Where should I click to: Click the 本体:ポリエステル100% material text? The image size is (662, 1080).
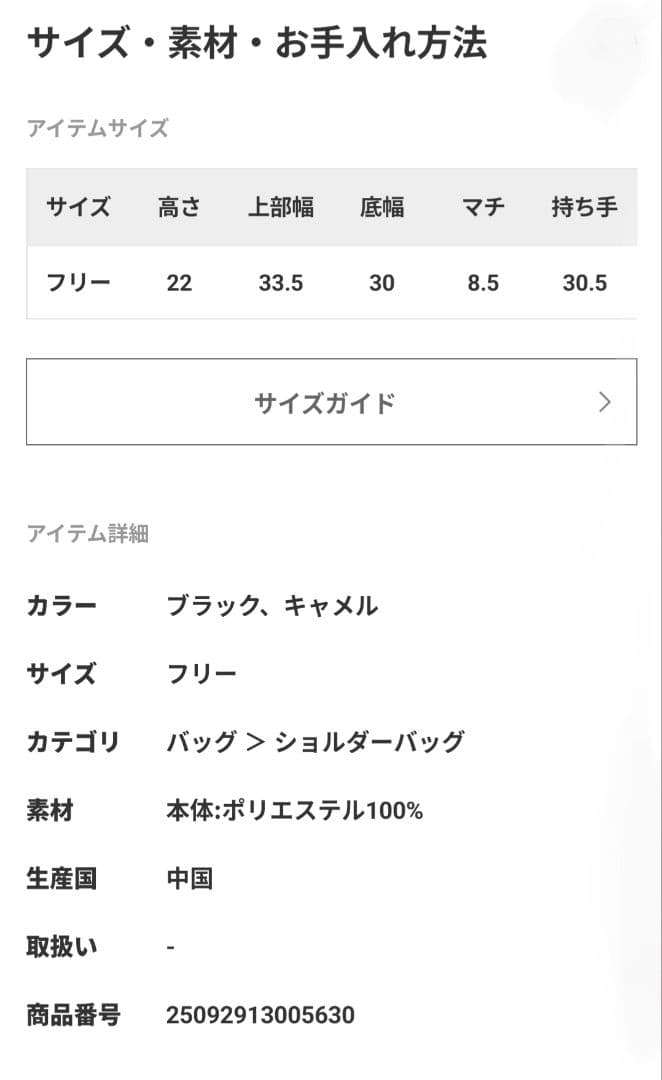point(295,812)
